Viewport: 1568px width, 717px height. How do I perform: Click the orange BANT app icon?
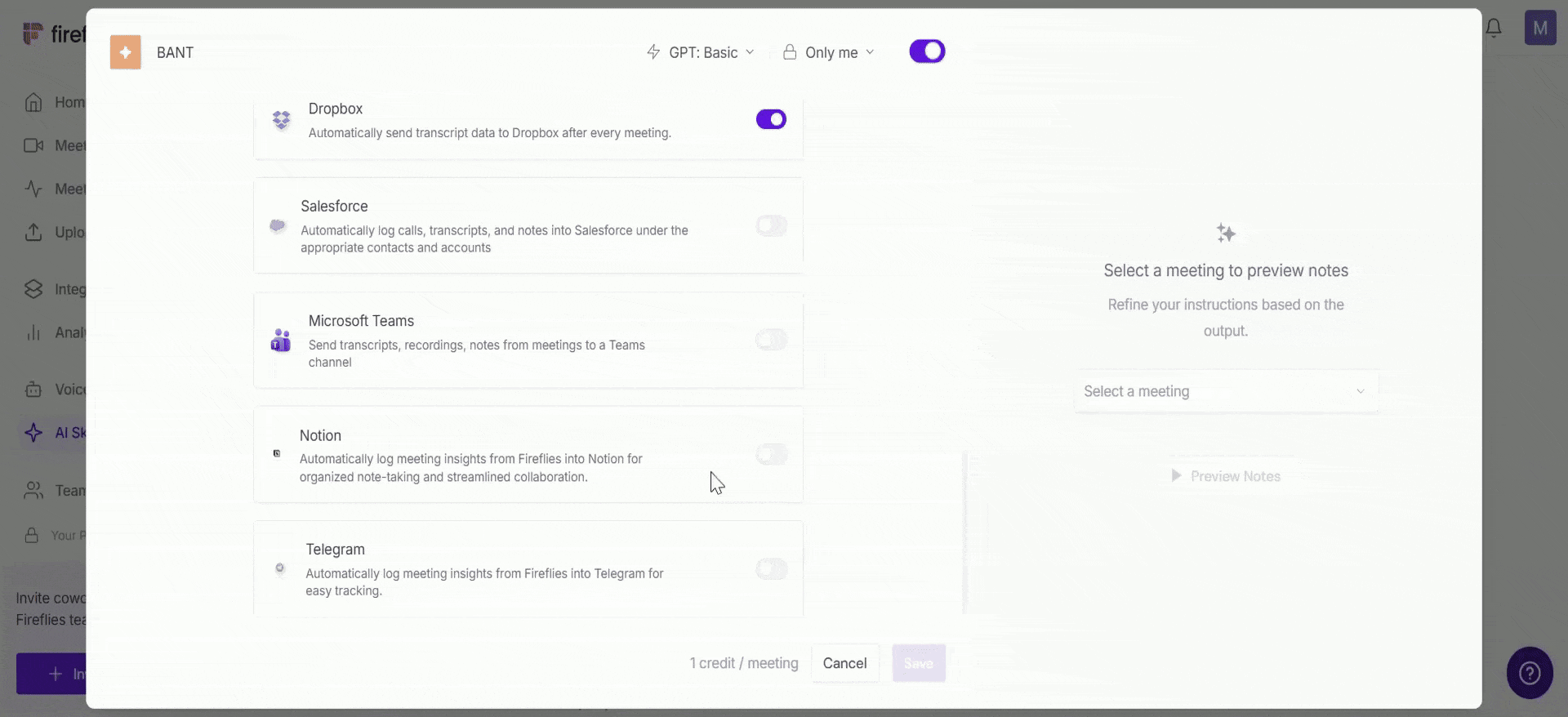pyautogui.click(x=125, y=52)
